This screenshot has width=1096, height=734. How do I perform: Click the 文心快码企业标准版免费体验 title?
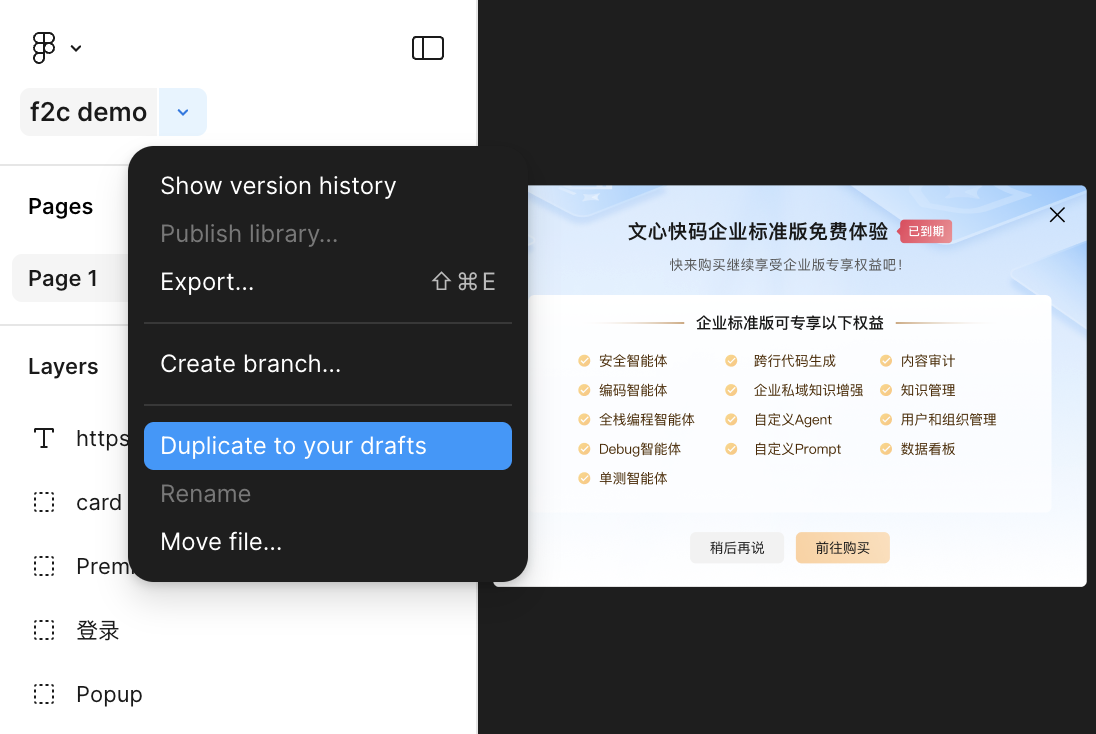point(758,231)
